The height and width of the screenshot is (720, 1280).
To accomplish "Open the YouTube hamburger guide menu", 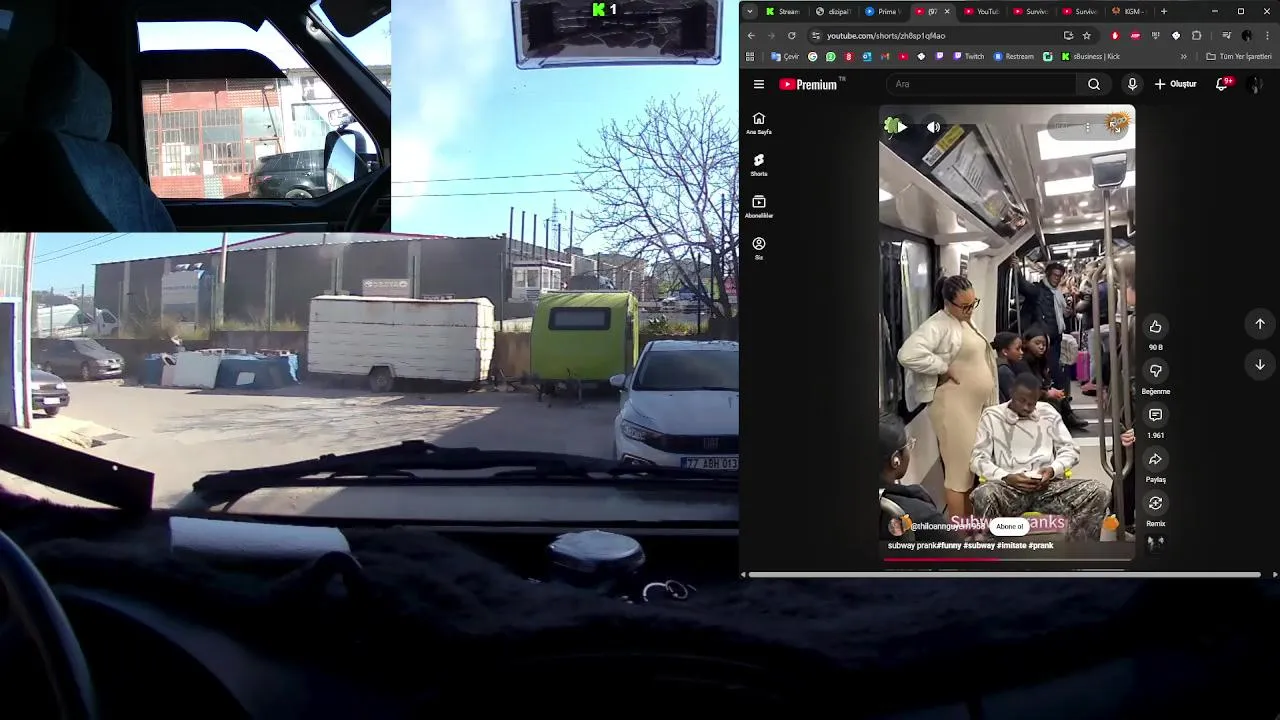I will tap(759, 85).
